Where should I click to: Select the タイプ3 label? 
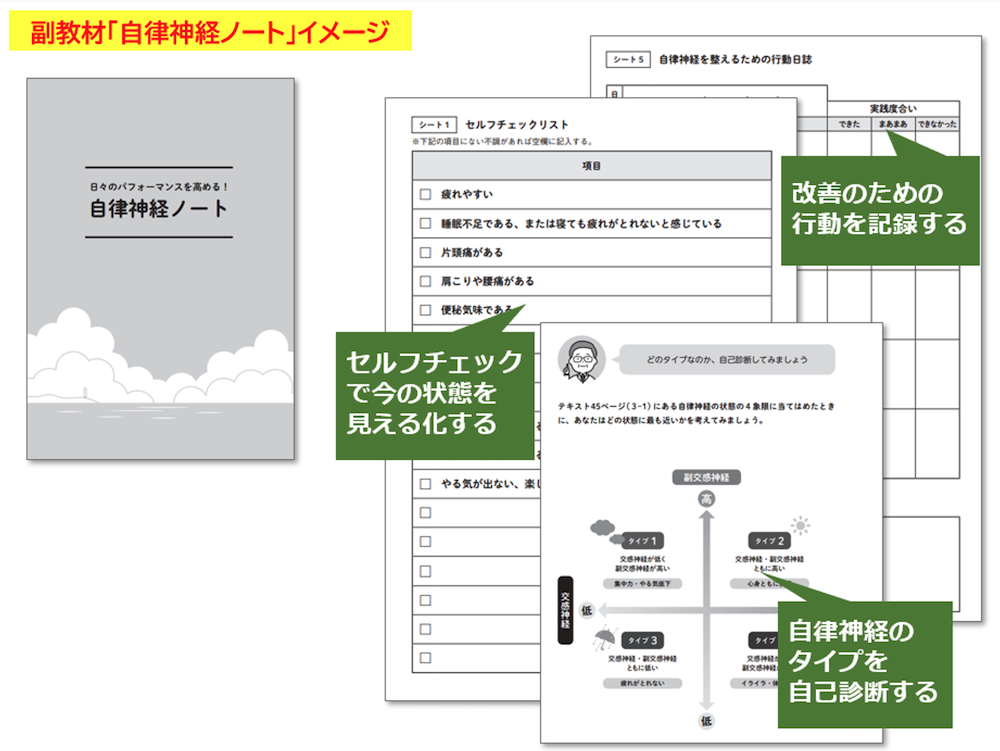click(x=642, y=640)
